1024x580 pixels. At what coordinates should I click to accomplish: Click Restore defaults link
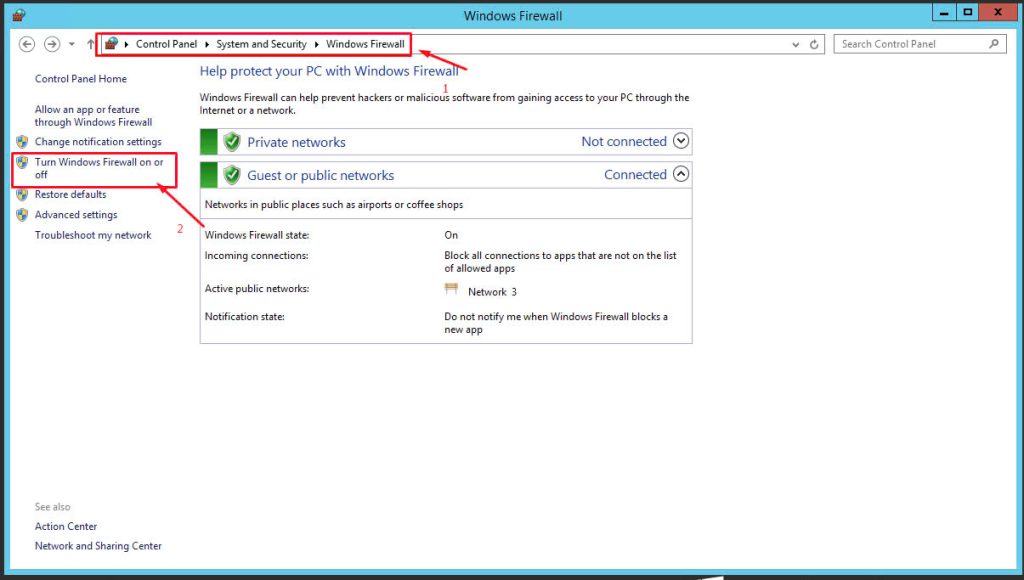click(x=71, y=194)
